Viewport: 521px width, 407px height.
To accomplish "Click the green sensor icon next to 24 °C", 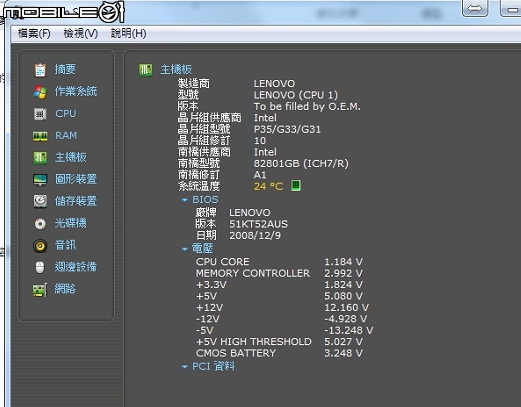I will coord(296,186).
